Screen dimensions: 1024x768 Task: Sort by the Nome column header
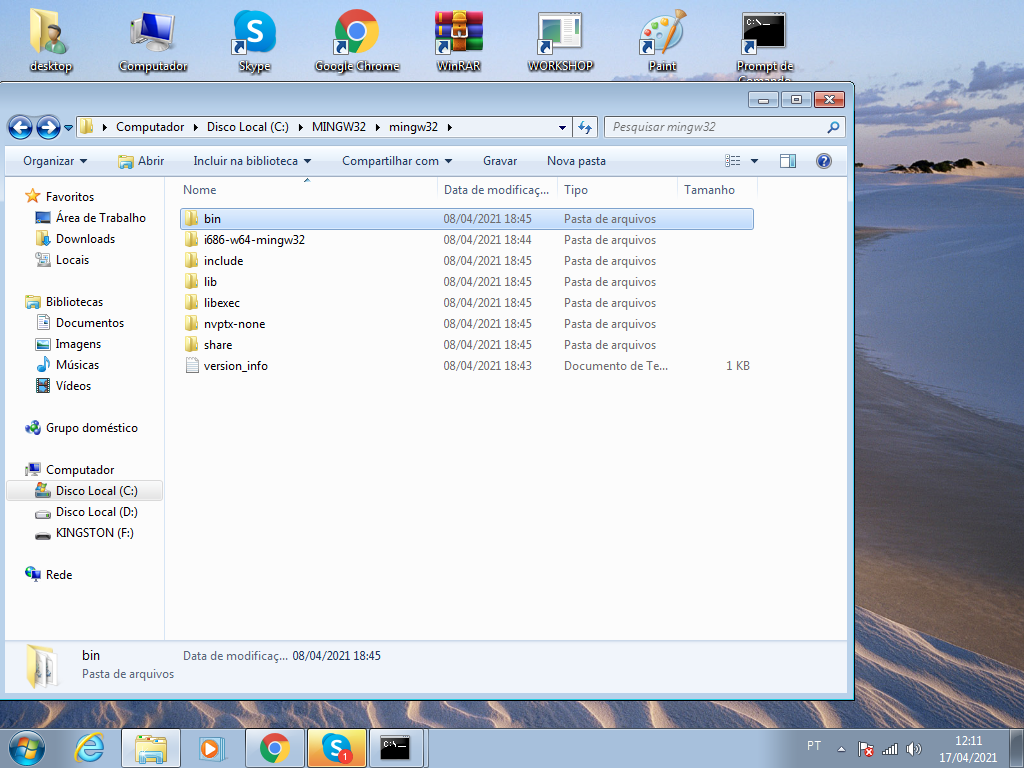tap(200, 190)
